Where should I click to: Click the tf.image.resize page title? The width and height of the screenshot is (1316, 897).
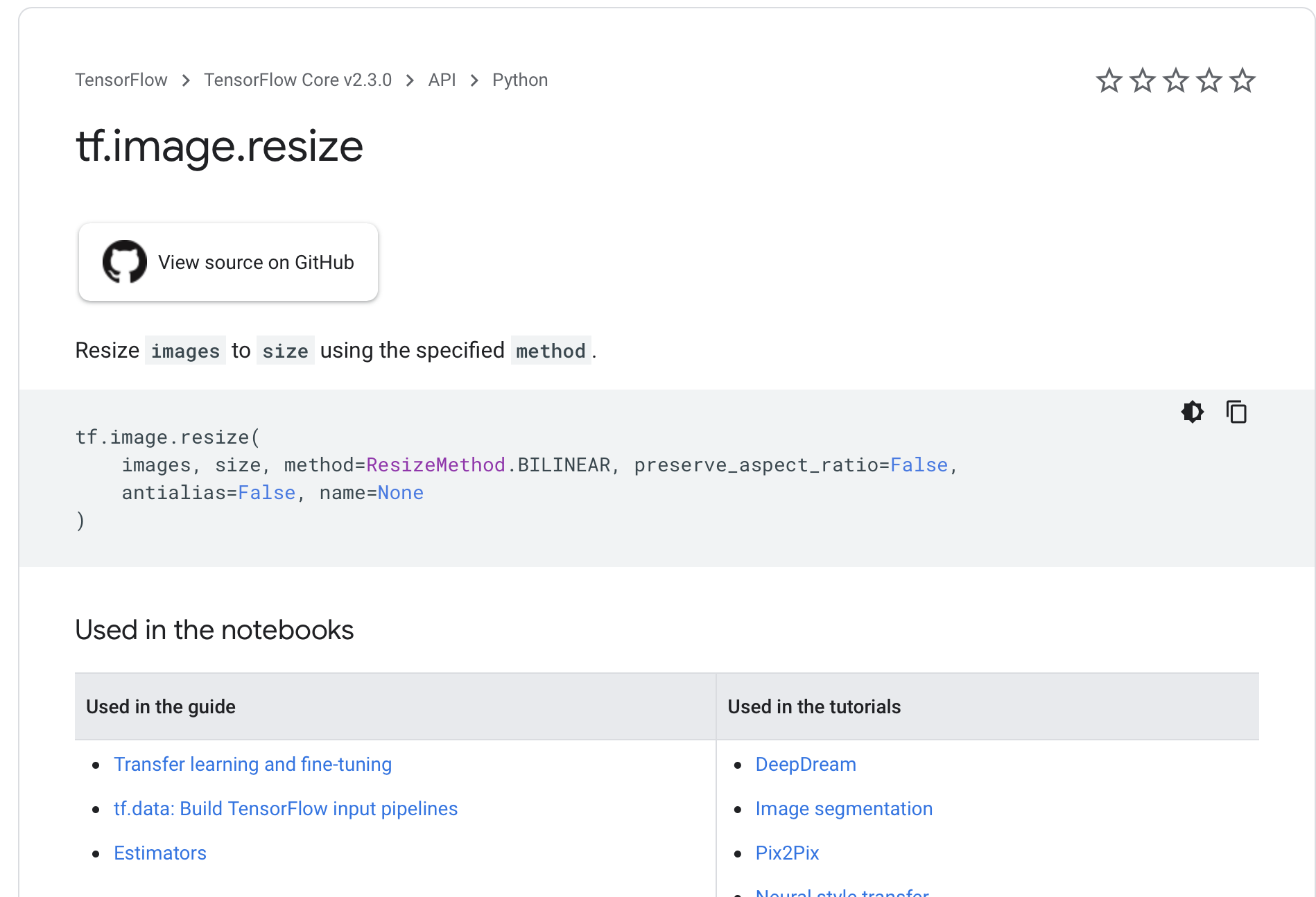[x=219, y=146]
